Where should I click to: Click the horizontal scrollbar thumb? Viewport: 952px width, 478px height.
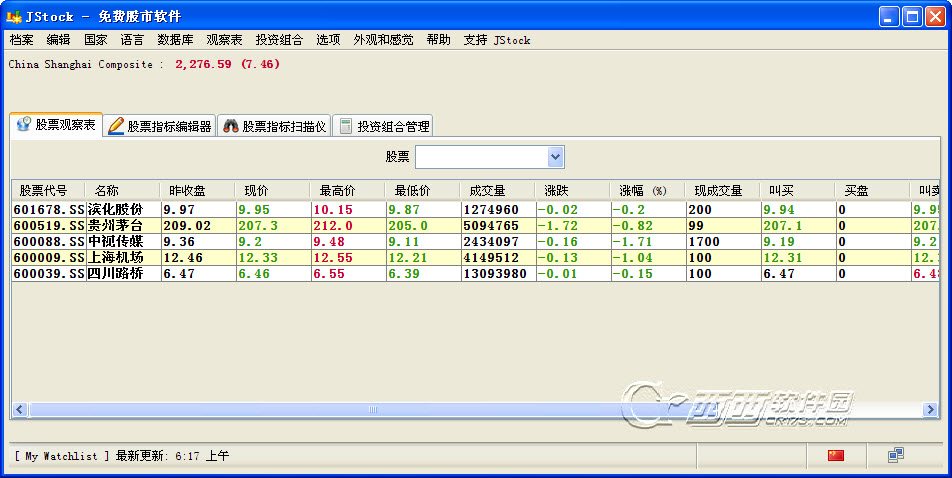[x=373, y=409]
